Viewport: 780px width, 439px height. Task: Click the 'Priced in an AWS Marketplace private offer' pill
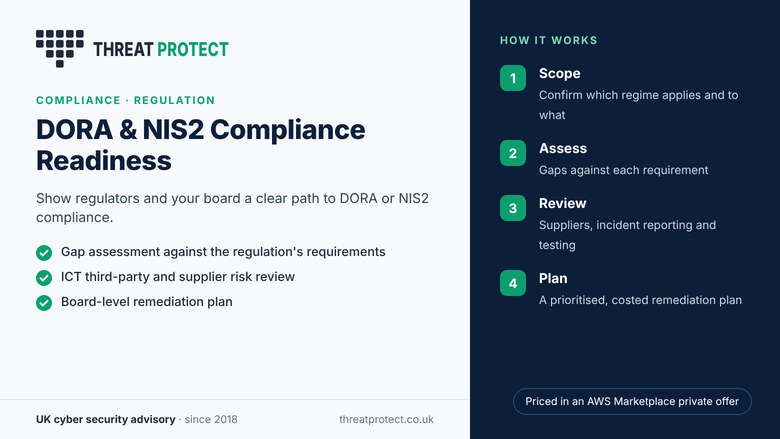tap(632, 401)
